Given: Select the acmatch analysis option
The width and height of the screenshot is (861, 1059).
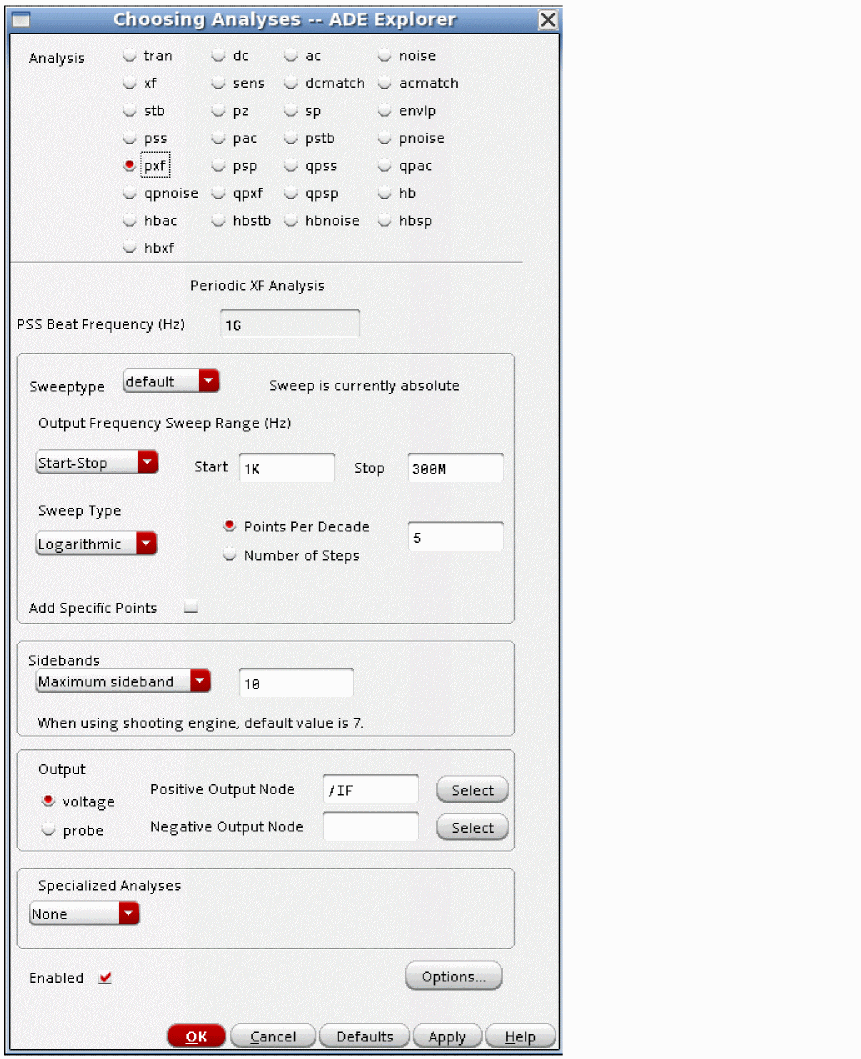Looking at the screenshot, I should point(384,84).
